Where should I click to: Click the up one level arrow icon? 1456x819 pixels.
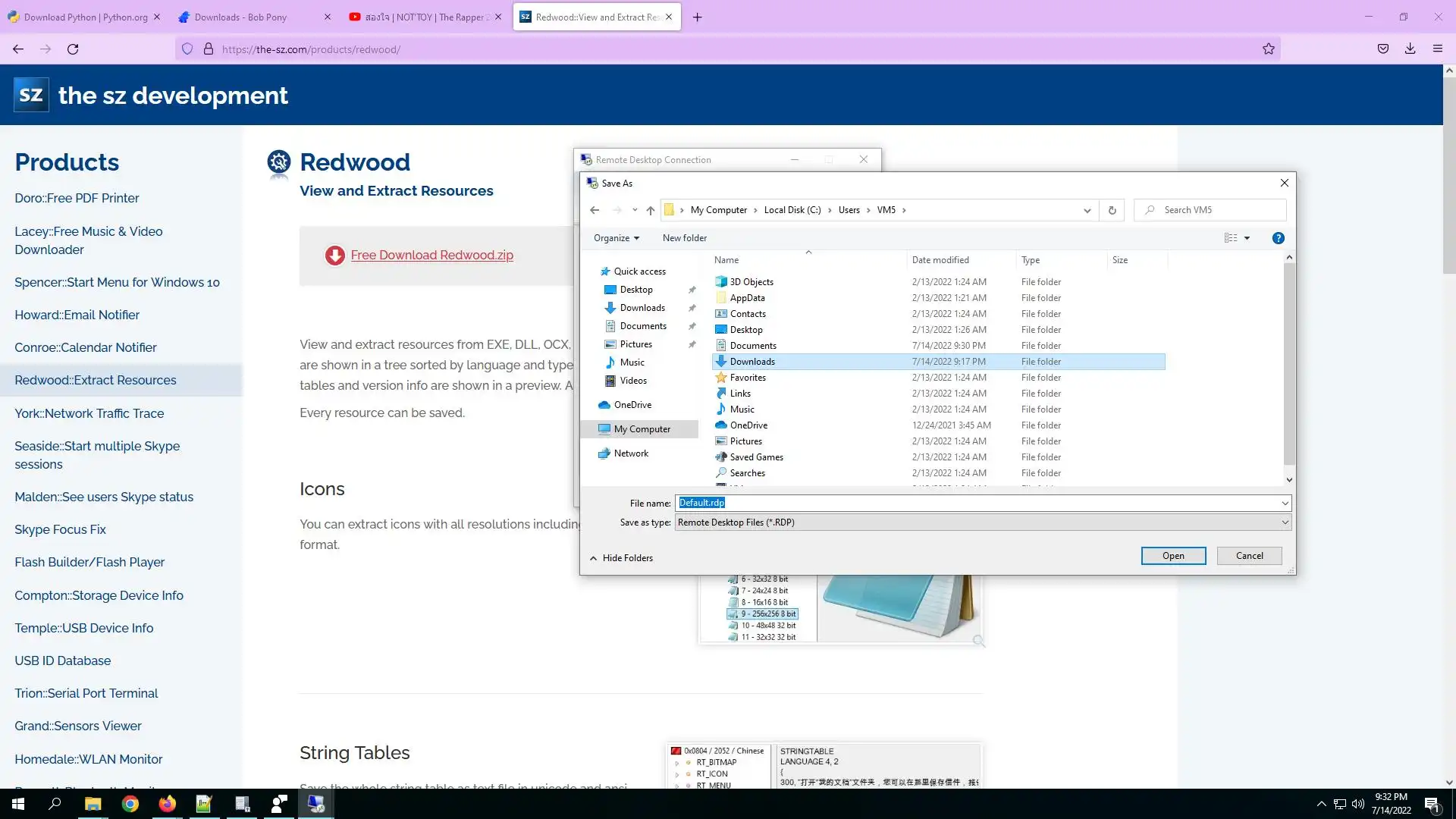[650, 210]
